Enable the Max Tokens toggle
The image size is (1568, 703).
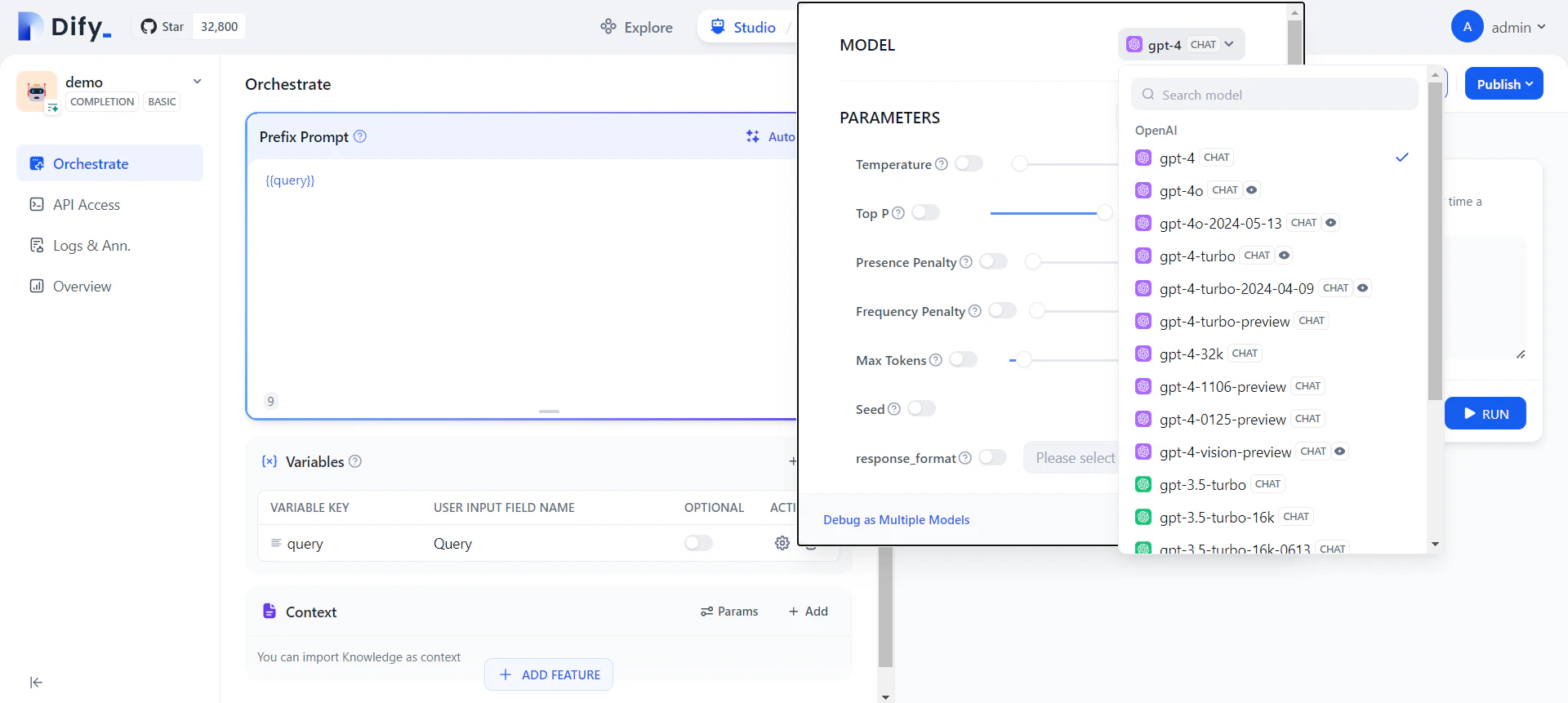click(x=964, y=359)
